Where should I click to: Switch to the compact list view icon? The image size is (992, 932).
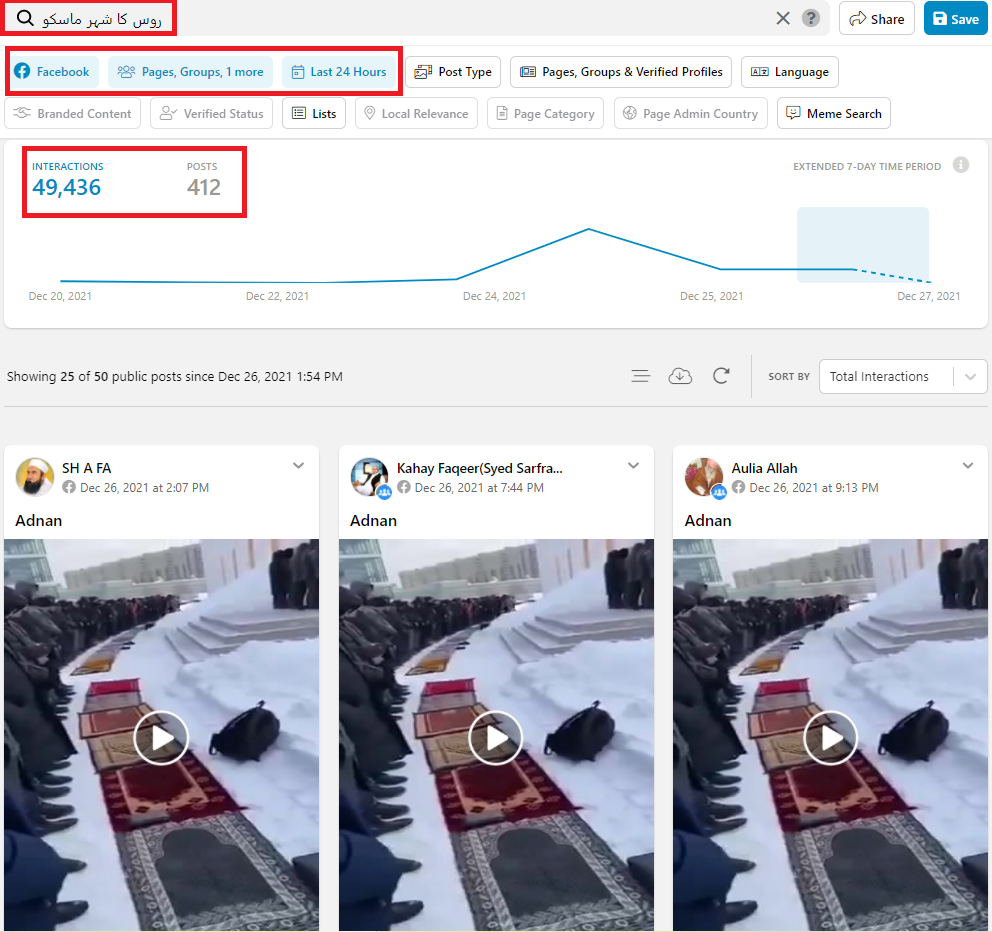click(641, 376)
